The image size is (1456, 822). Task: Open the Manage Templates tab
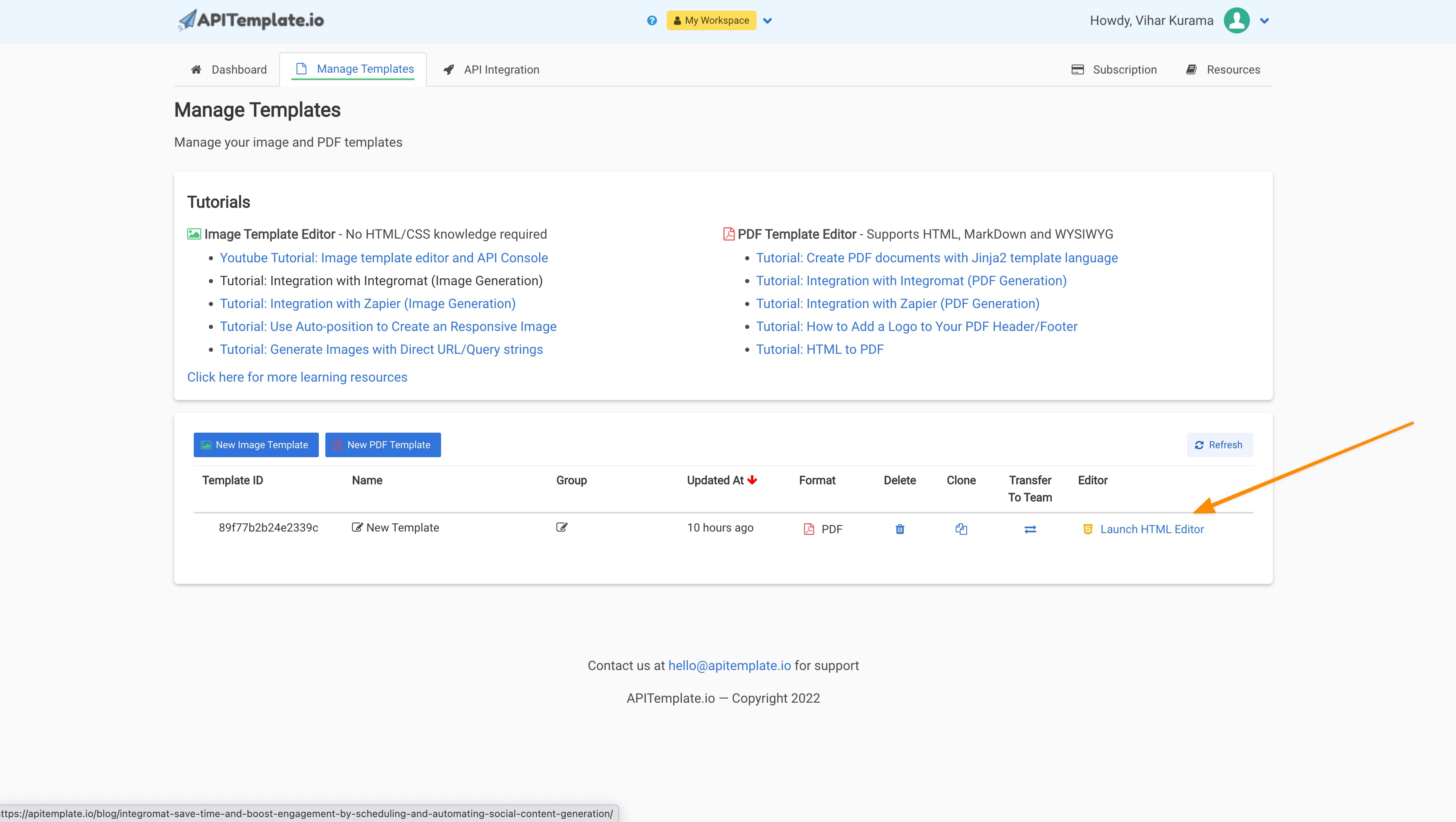(353, 69)
